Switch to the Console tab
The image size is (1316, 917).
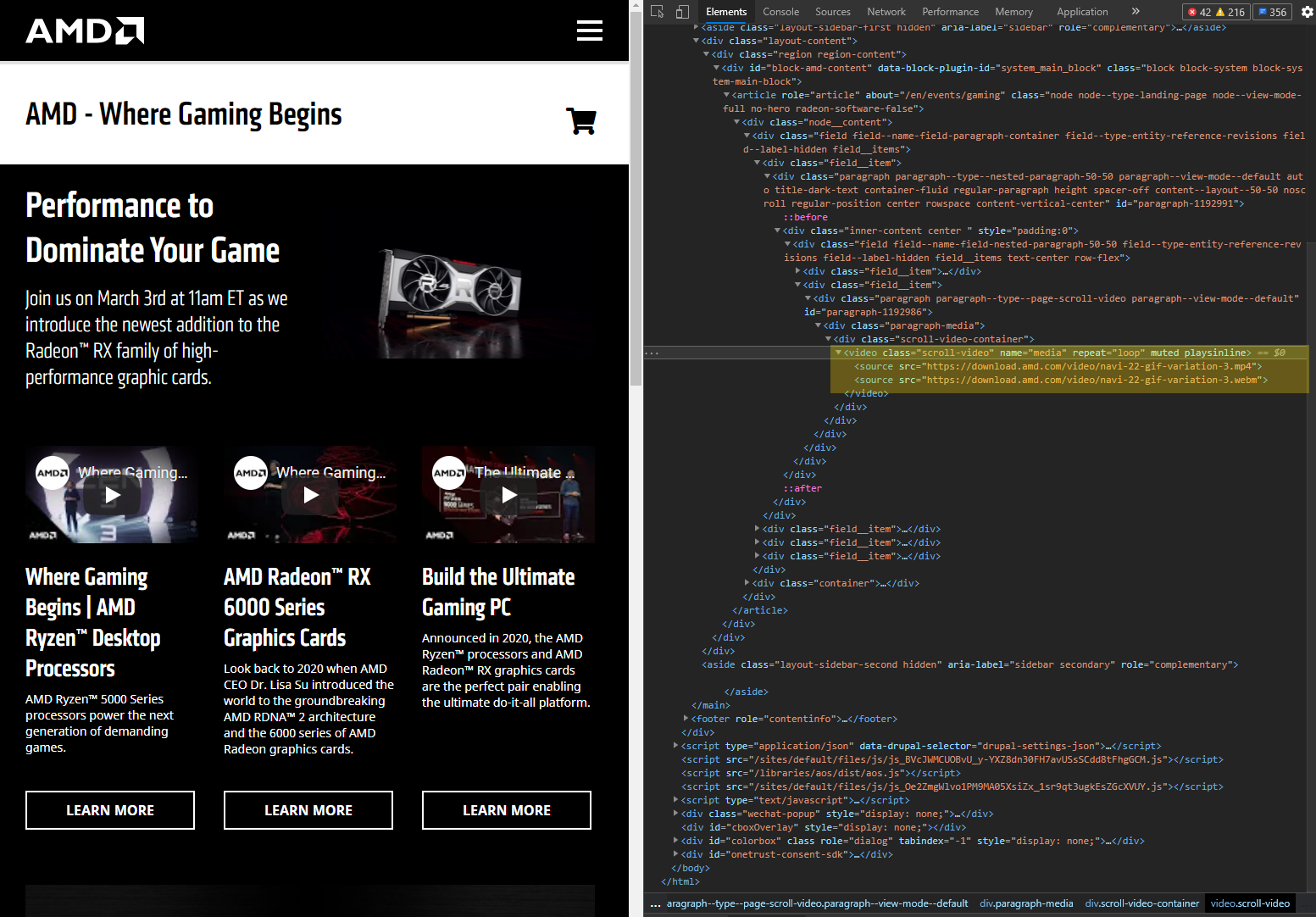tap(780, 12)
